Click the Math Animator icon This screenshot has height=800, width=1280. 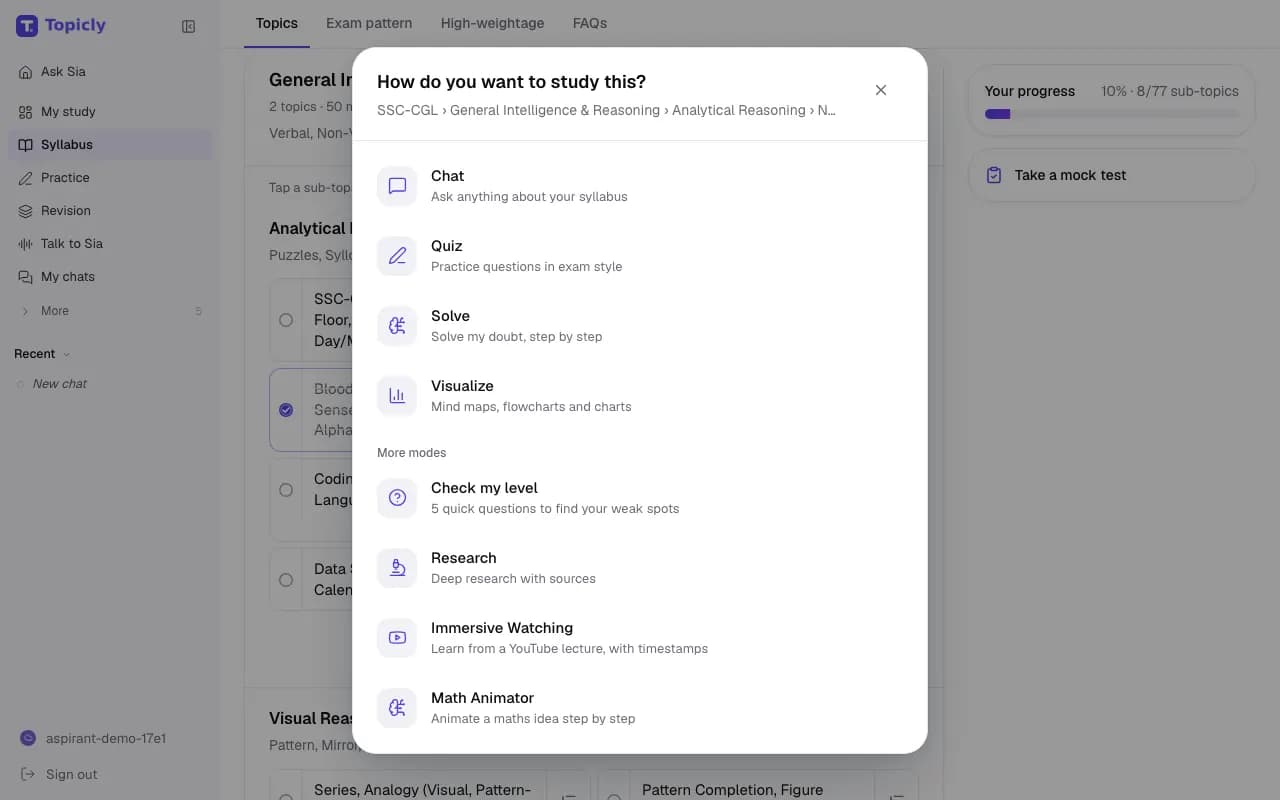397,708
